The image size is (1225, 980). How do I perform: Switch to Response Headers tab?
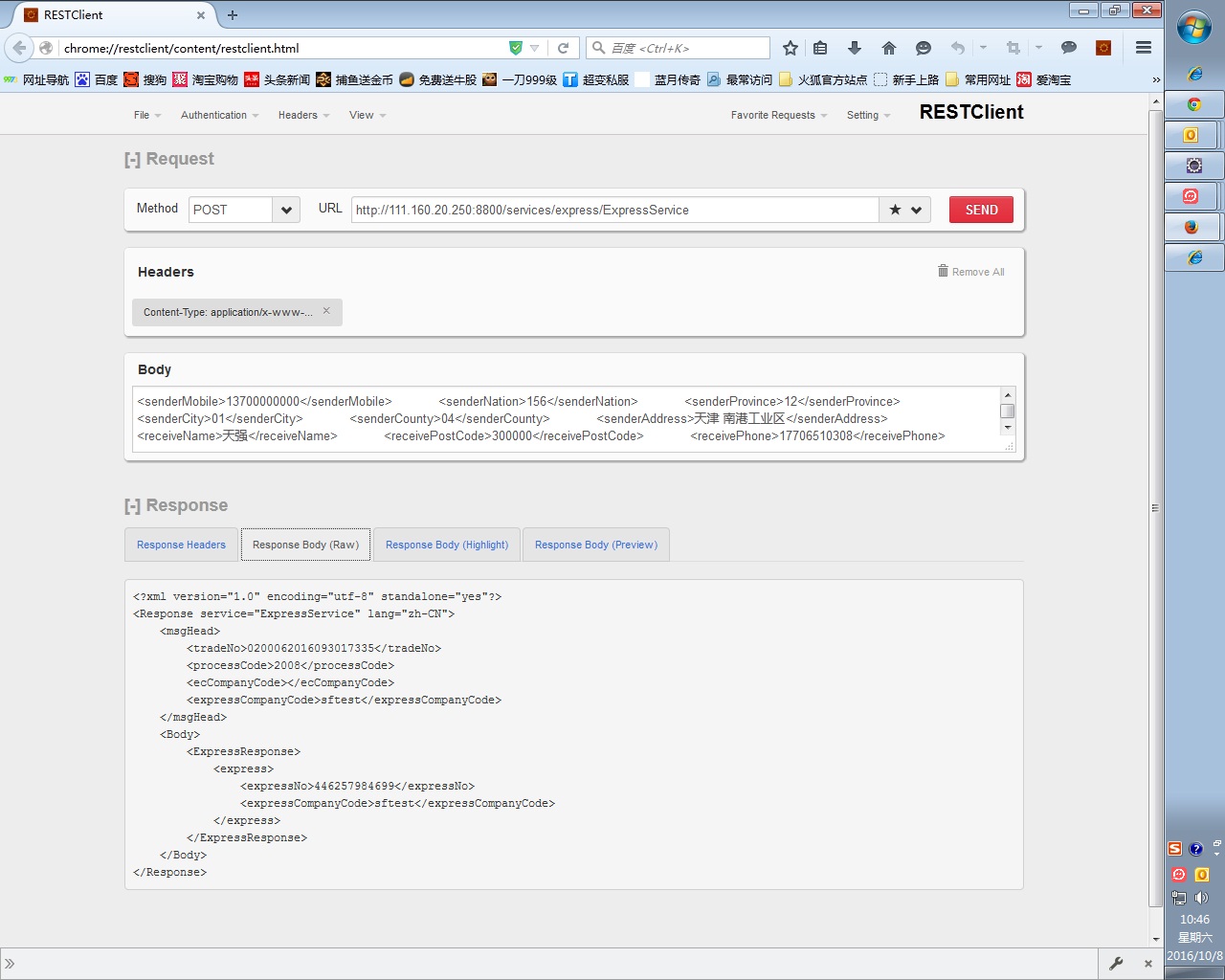182,545
